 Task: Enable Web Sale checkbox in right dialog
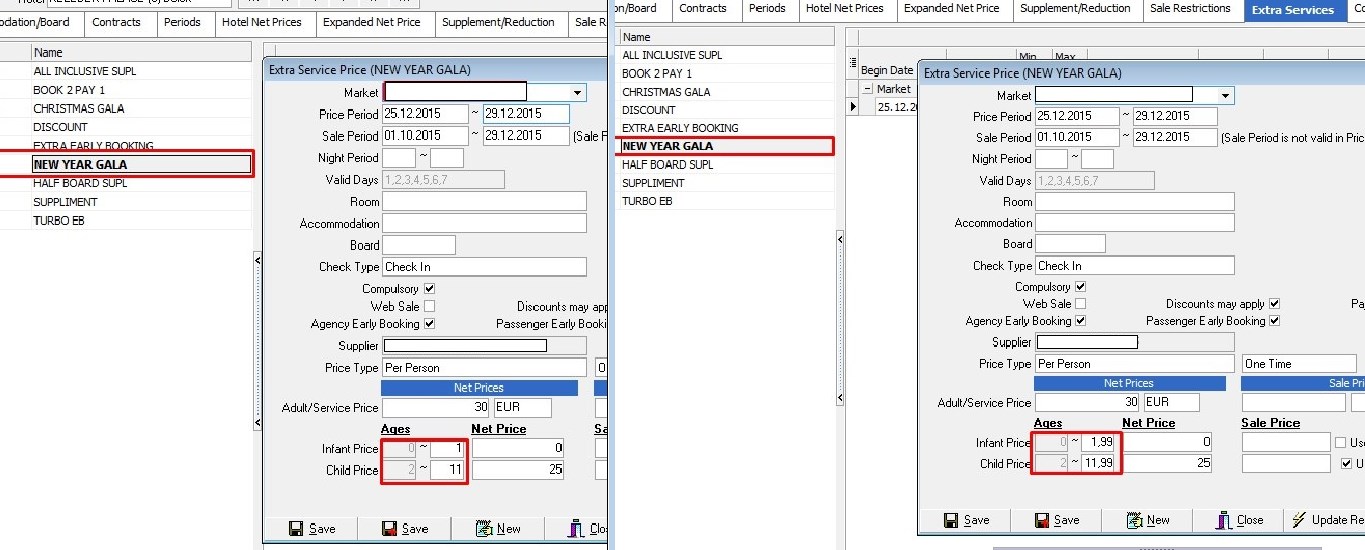point(1080,304)
